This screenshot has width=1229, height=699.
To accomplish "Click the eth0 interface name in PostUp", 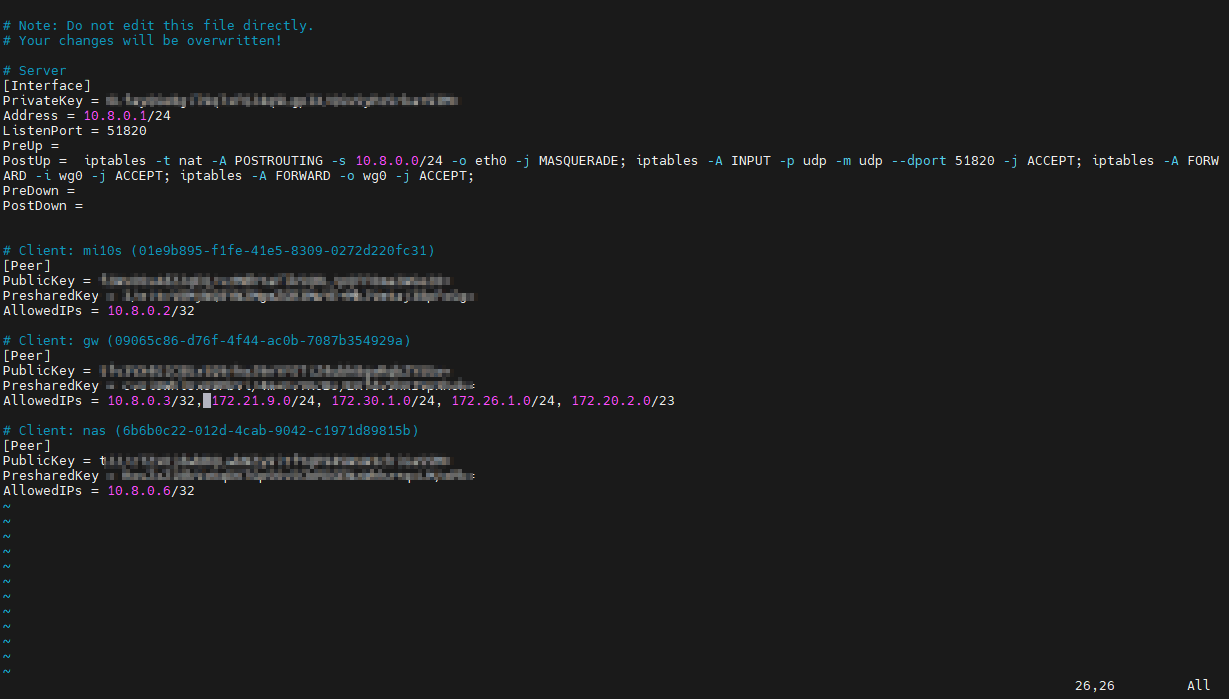I will (x=490, y=161).
